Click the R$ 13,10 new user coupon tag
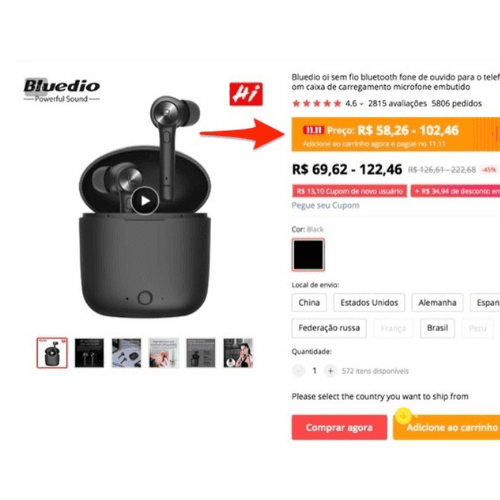 [x=349, y=191]
